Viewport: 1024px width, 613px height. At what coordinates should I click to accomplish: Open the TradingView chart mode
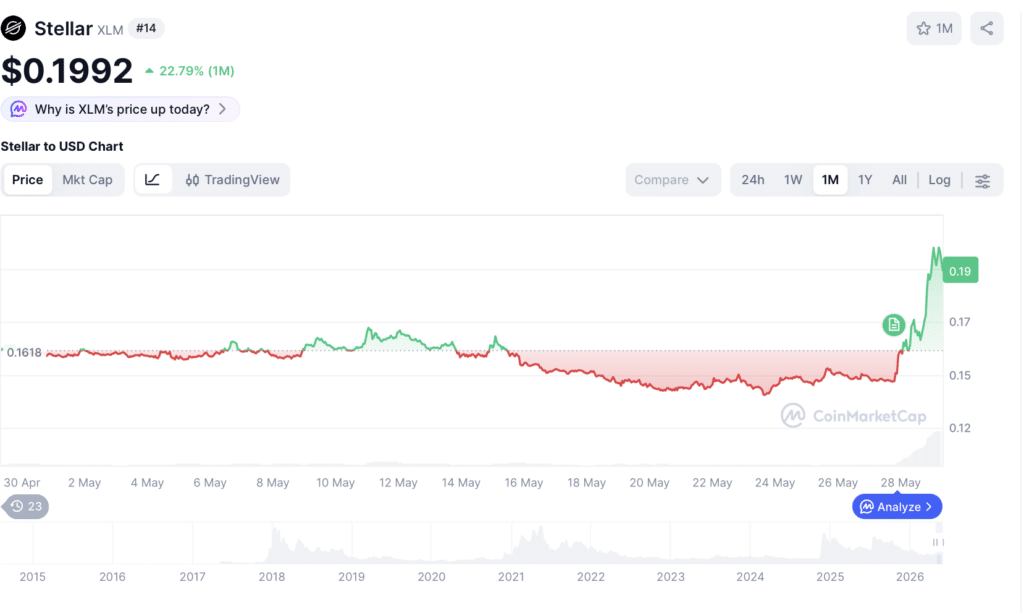click(x=232, y=180)
